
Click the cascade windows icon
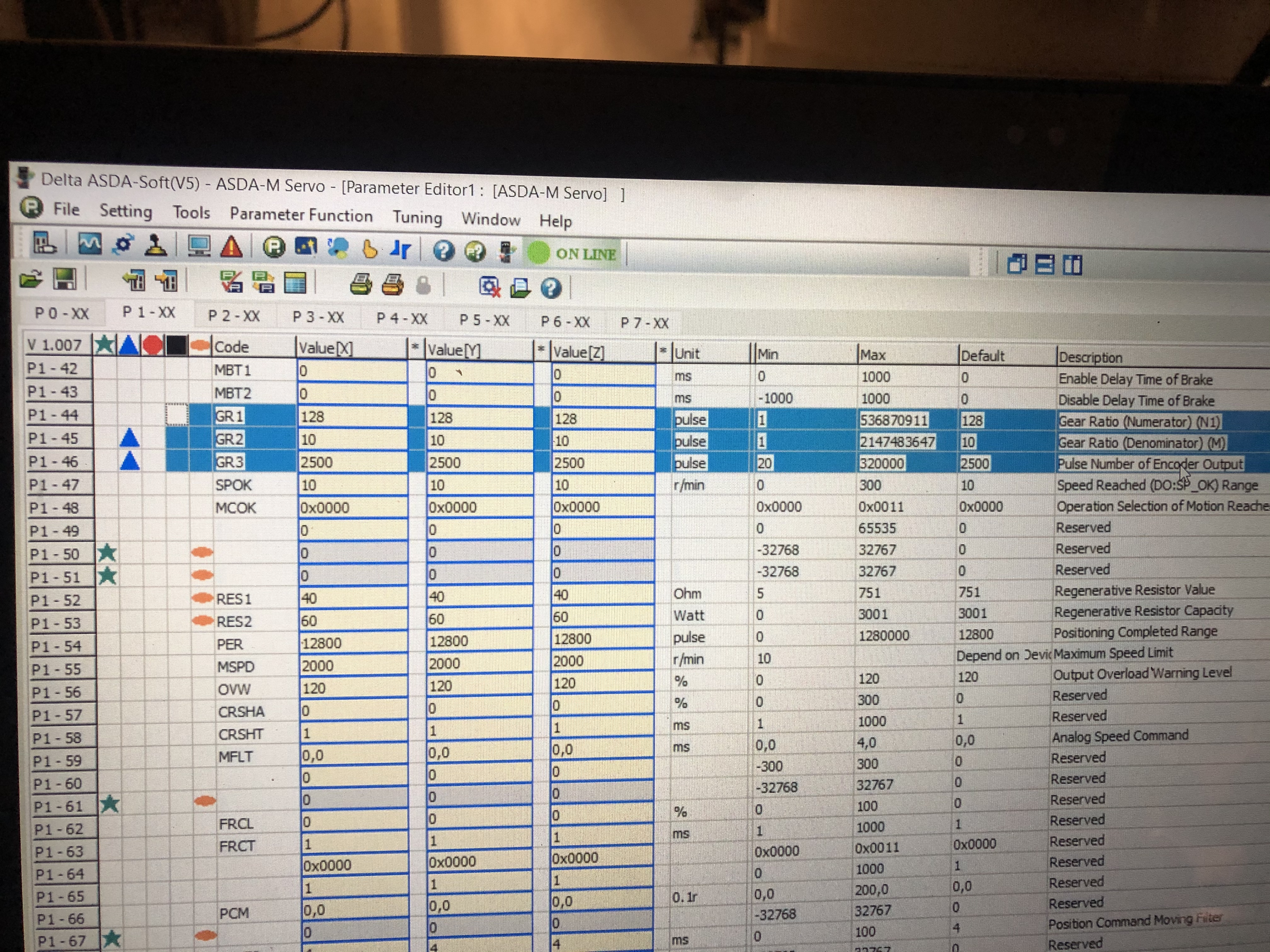pos(1016,264)
